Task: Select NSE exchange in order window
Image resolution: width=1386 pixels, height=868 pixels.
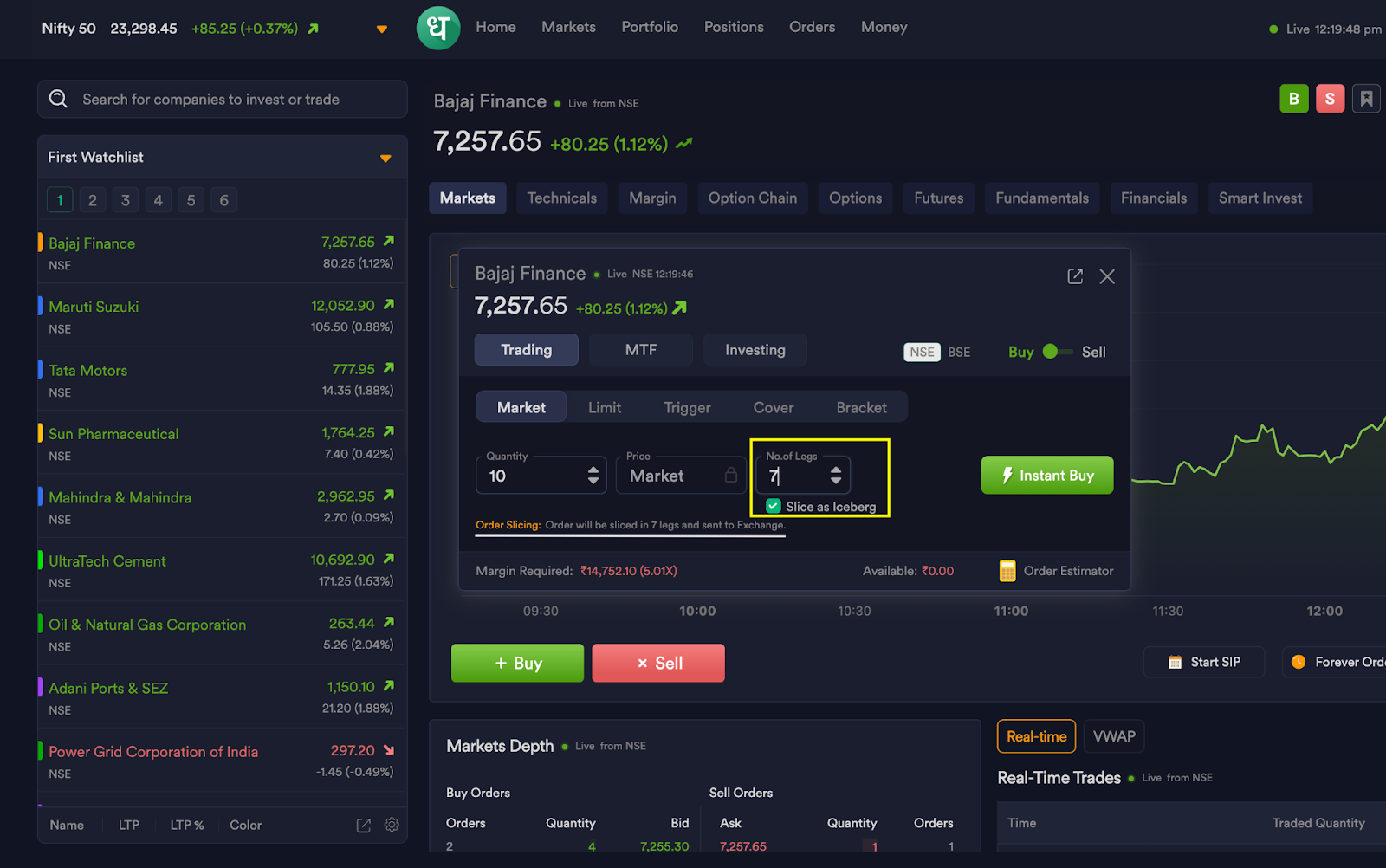Action: click(x=922, y=352)
